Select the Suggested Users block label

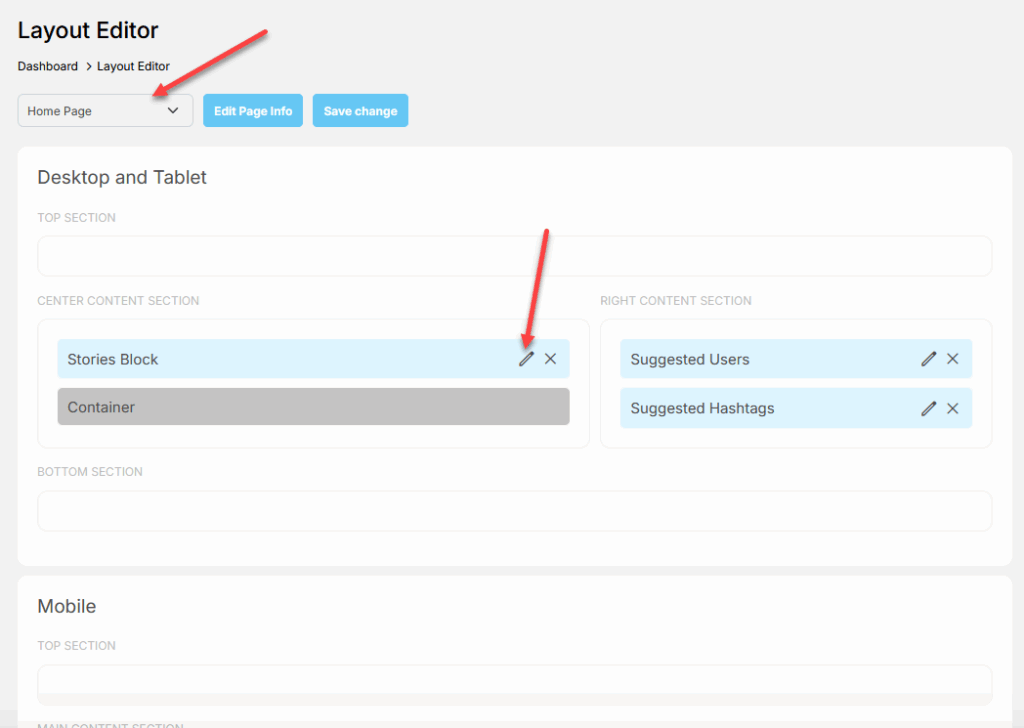click(x=690, y=359)
